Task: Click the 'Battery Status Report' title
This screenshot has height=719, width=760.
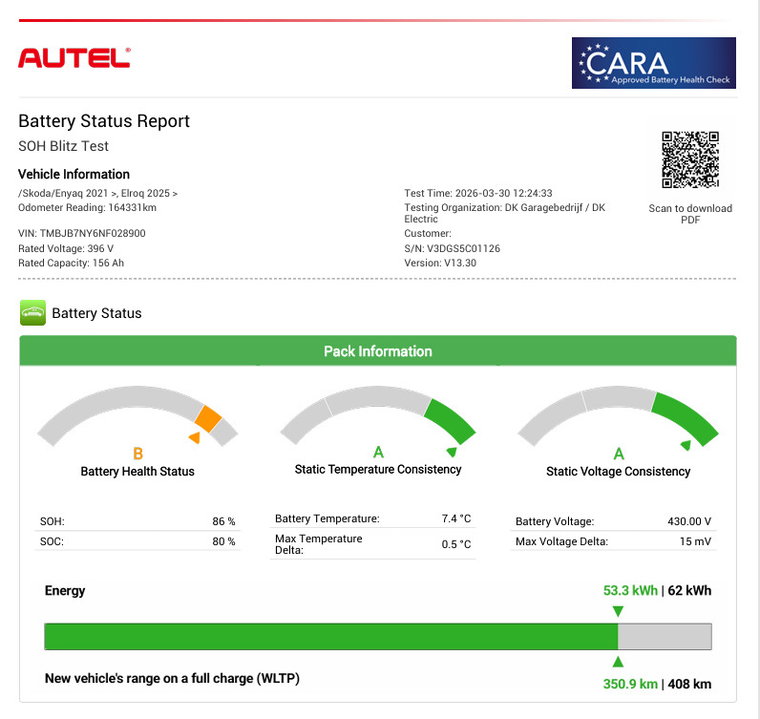Action: click(x=104, y=121)
